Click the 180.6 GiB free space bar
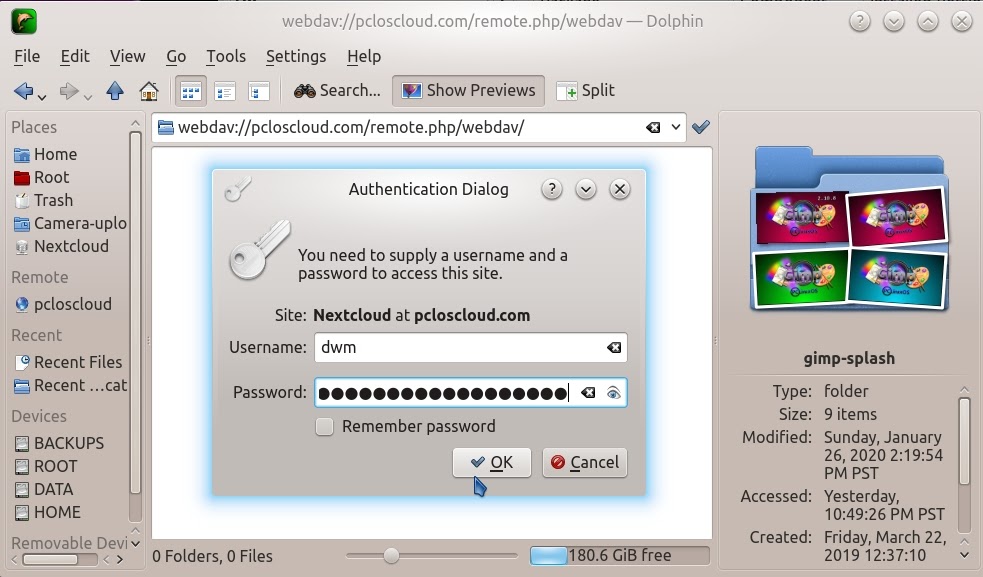The image size is (983, 577). click(x=620, y=556)
